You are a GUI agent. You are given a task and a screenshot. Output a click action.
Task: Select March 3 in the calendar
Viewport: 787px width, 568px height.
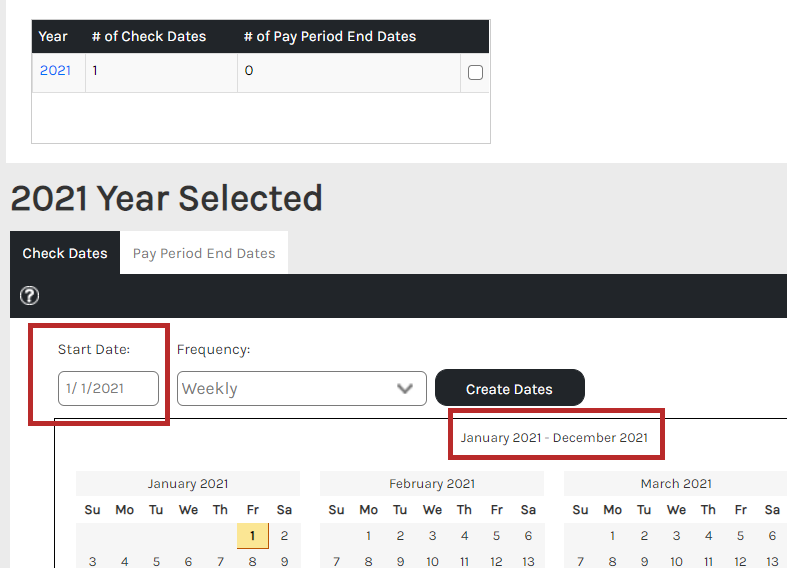(x=676, y=536)
